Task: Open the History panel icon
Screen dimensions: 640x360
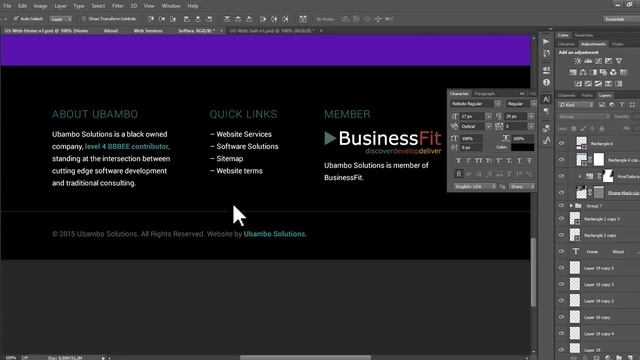Action: point(546,53)
